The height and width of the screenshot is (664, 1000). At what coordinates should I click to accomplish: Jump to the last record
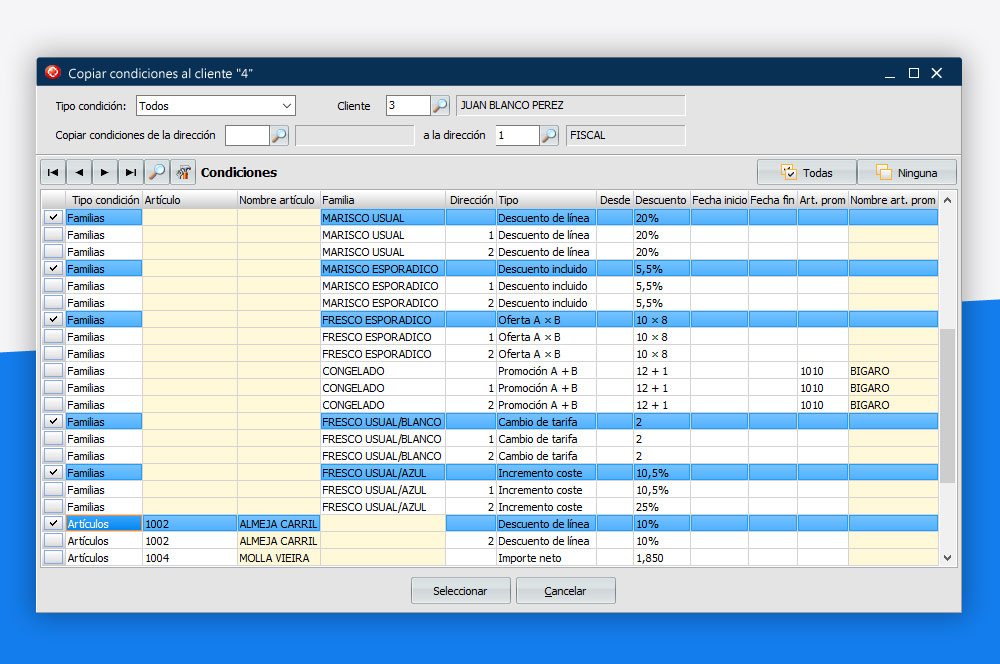131,172
